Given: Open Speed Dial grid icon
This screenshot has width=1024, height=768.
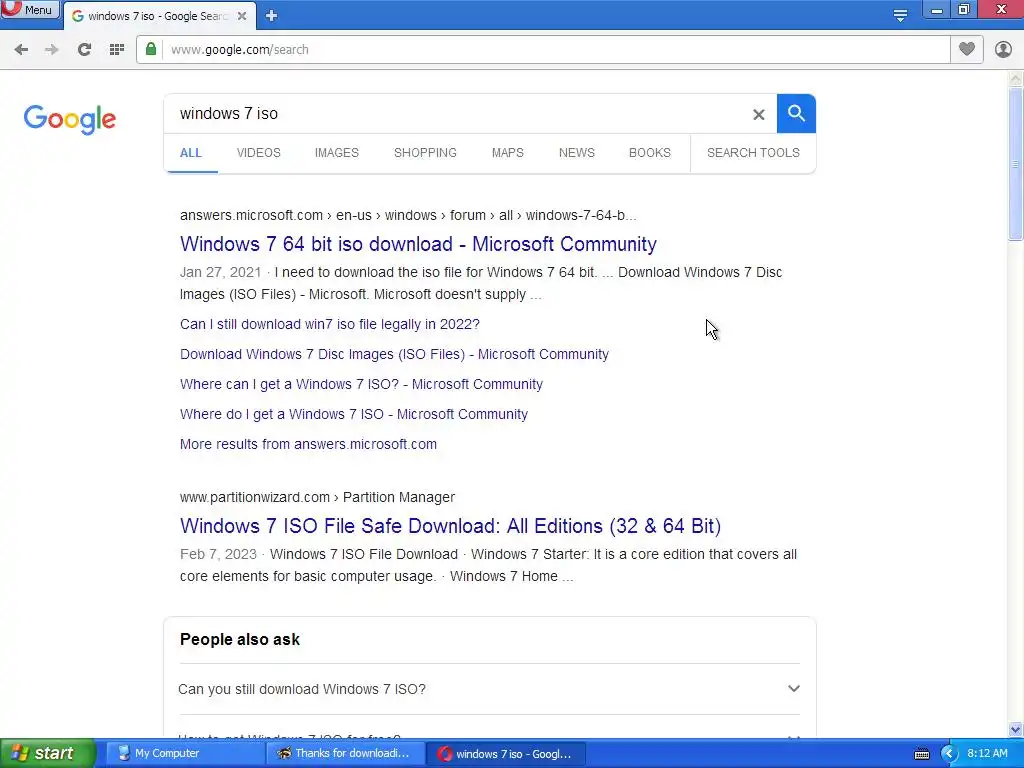Looking at the screenshot, I should (x=117, y=50).
